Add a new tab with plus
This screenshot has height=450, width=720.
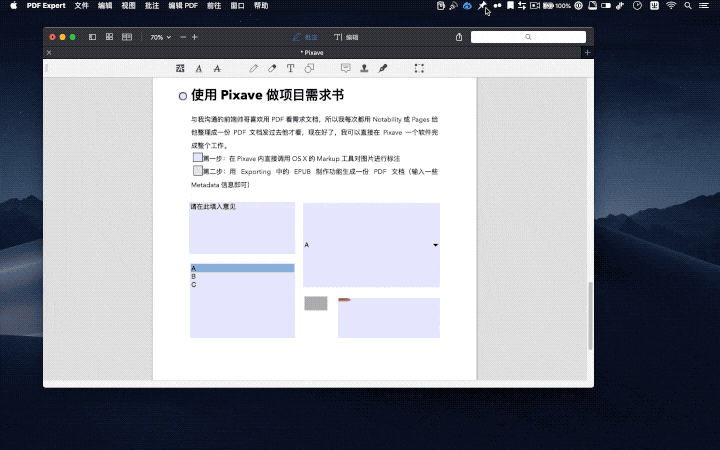[587, 52]
